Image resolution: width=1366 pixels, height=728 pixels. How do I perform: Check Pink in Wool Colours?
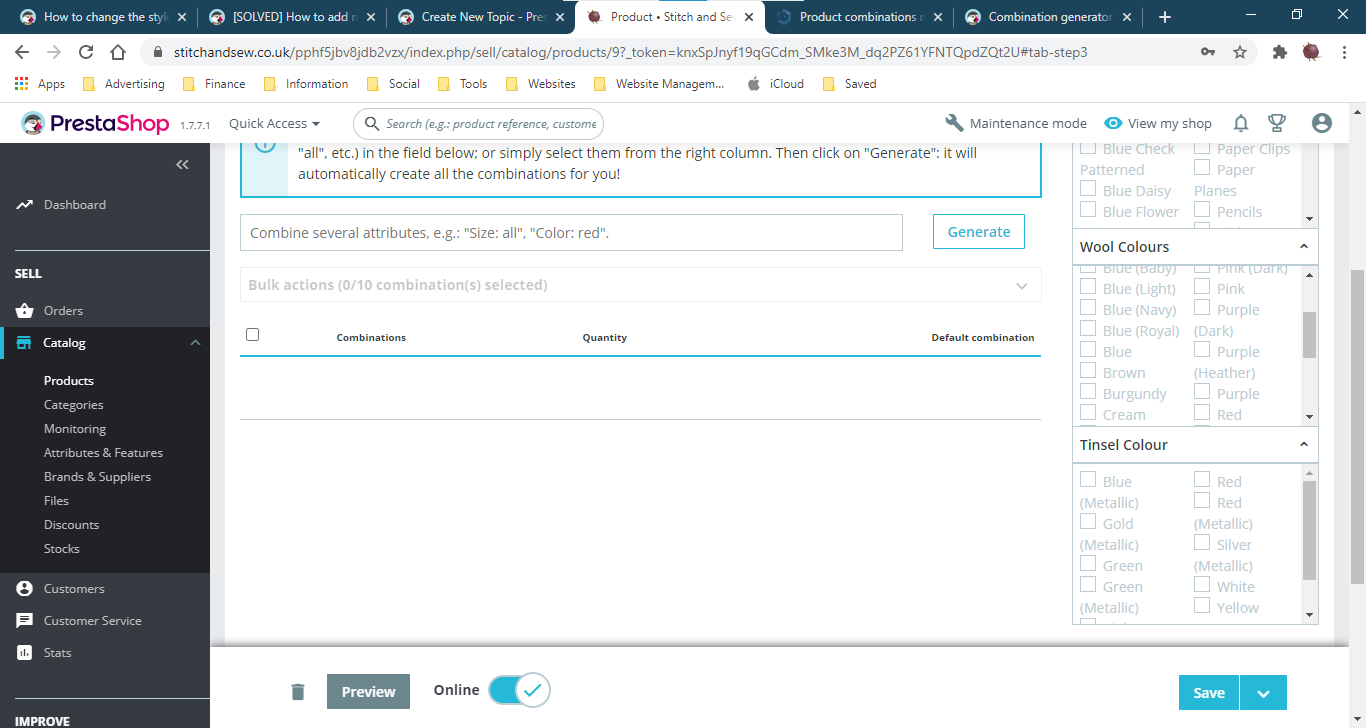coord(1202,287)
